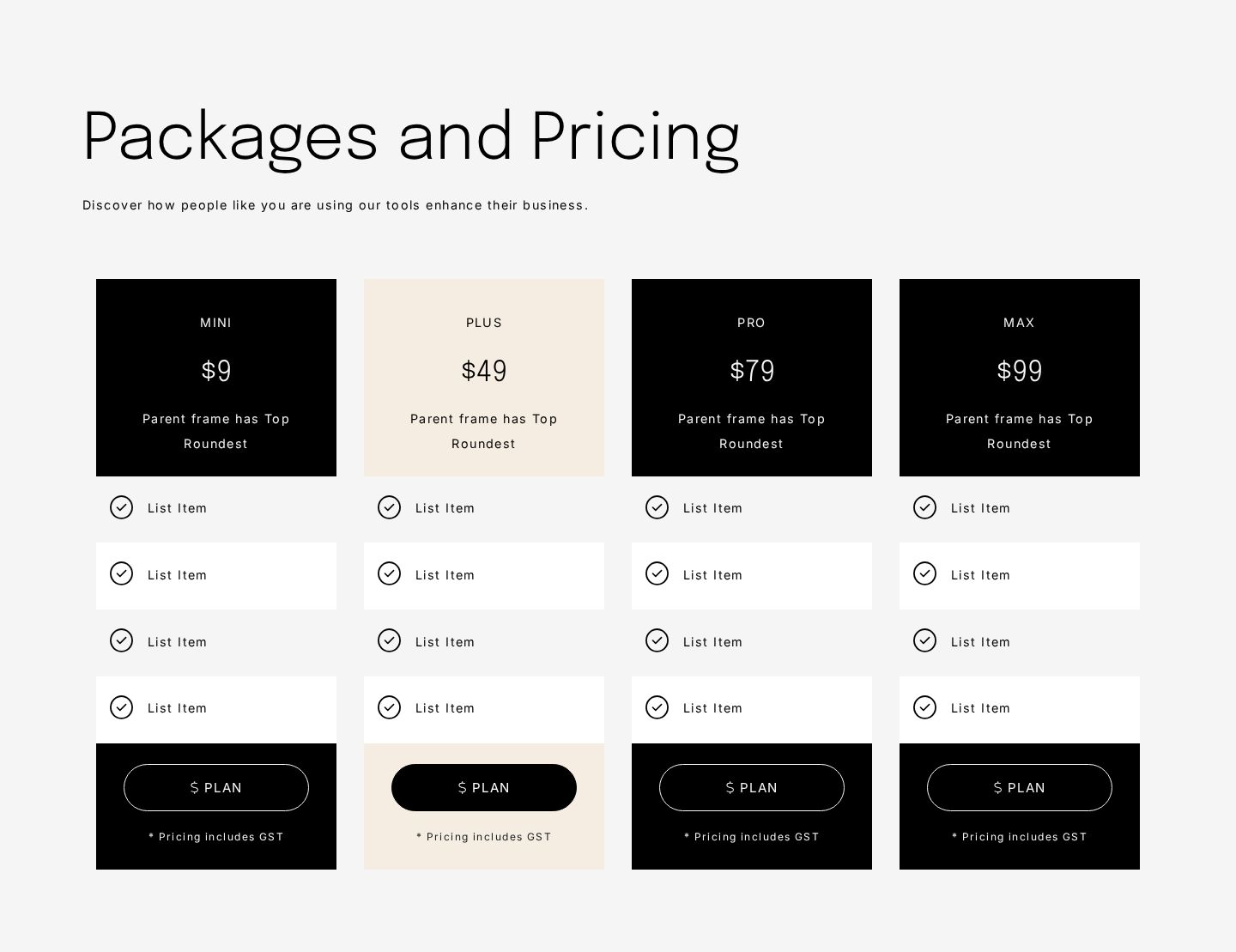Click first check icon in PLUS column
1236x952 pixels.
point(390,507)
